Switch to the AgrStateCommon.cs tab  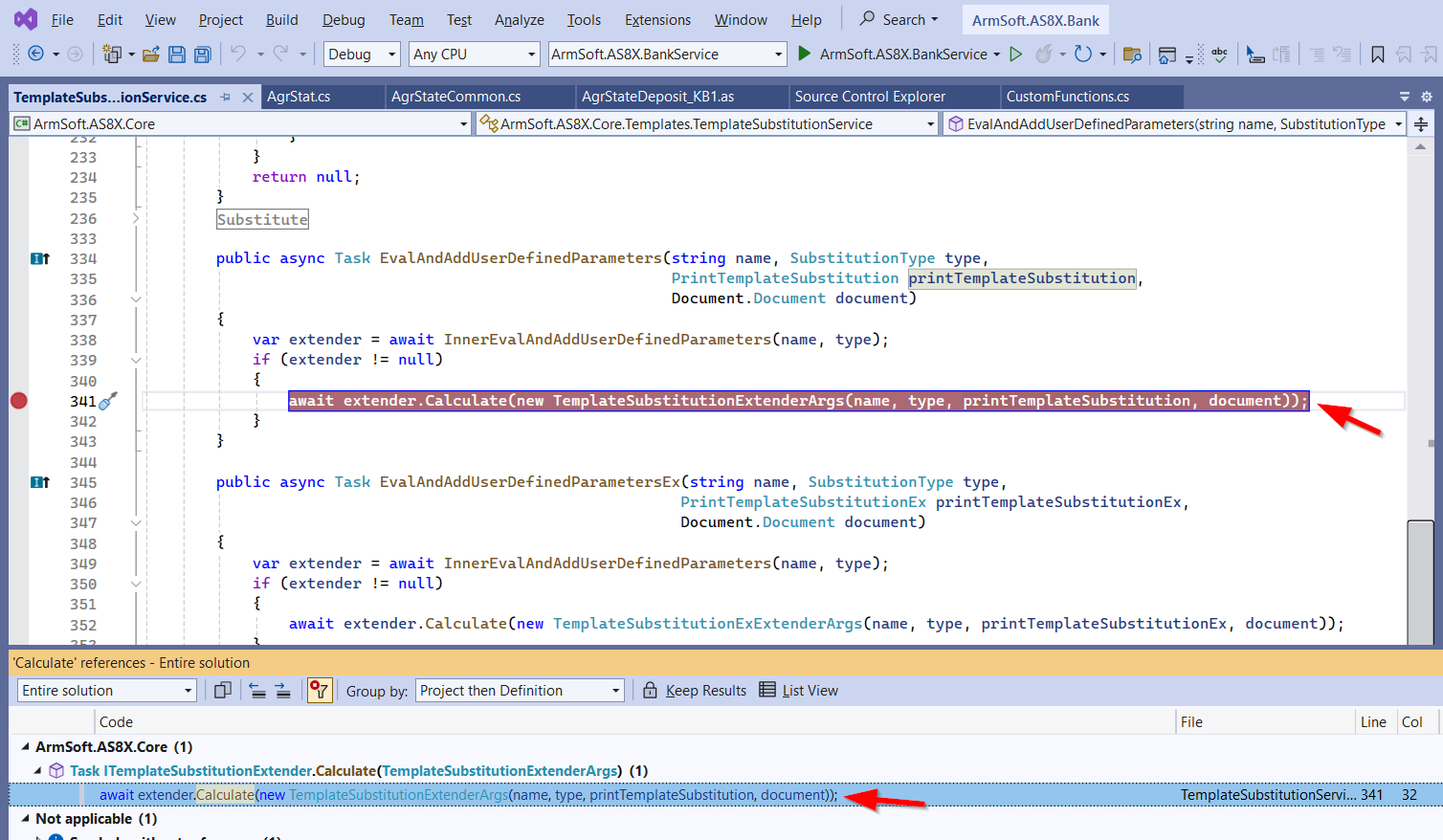(x=456, y=97)
